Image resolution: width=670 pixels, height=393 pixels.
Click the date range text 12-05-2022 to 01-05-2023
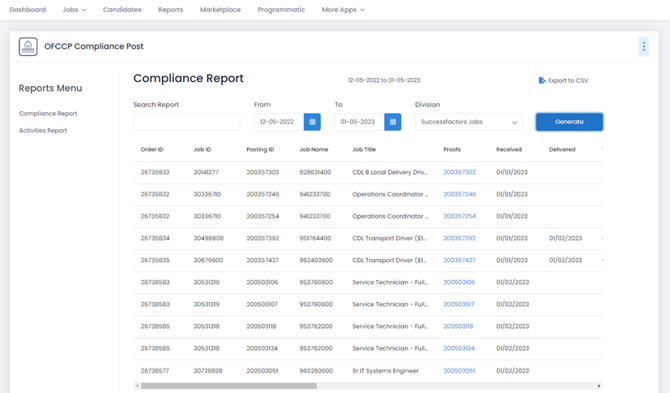tap(384, 80)
